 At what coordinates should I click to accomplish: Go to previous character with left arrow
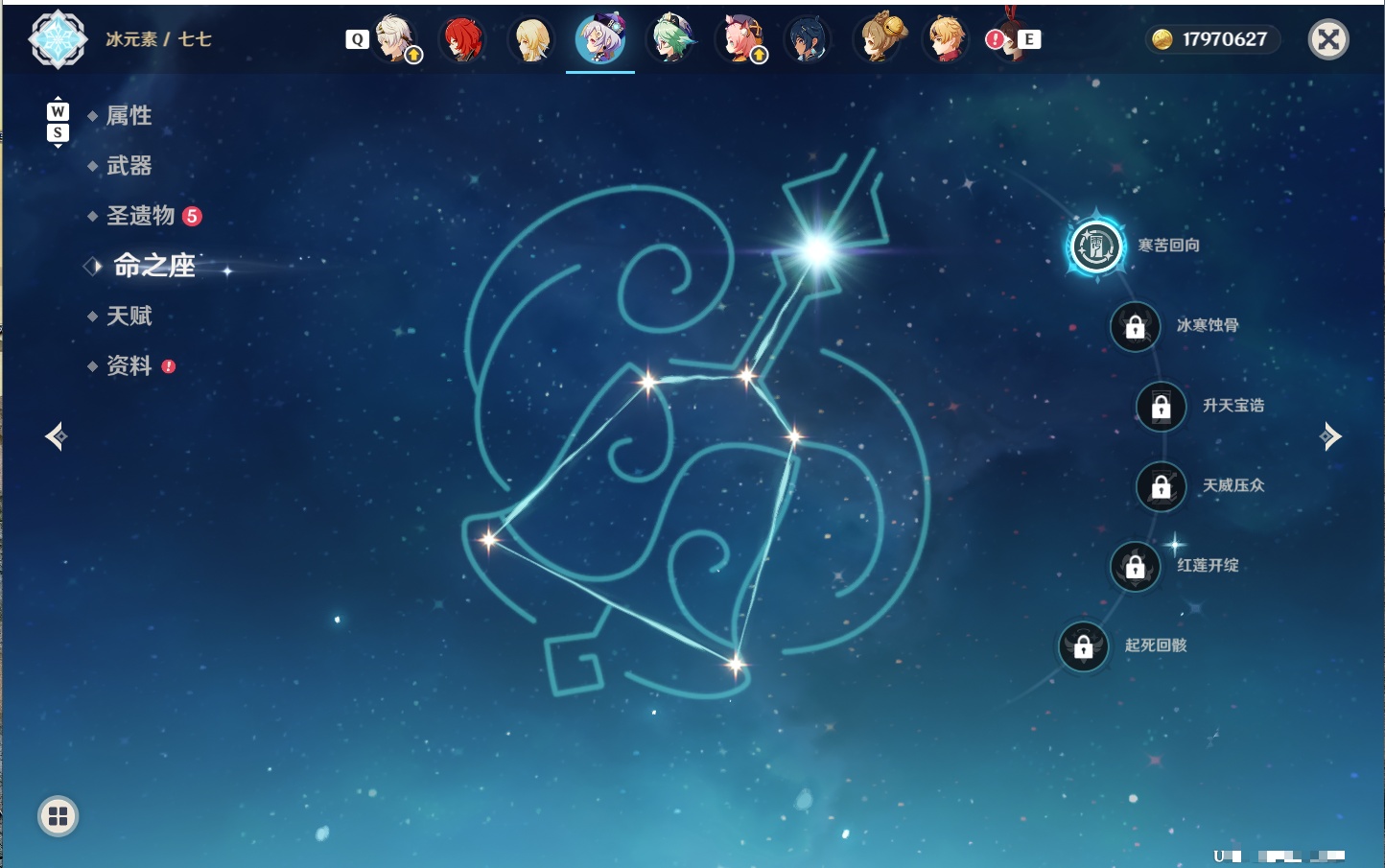tap(56, 436)
